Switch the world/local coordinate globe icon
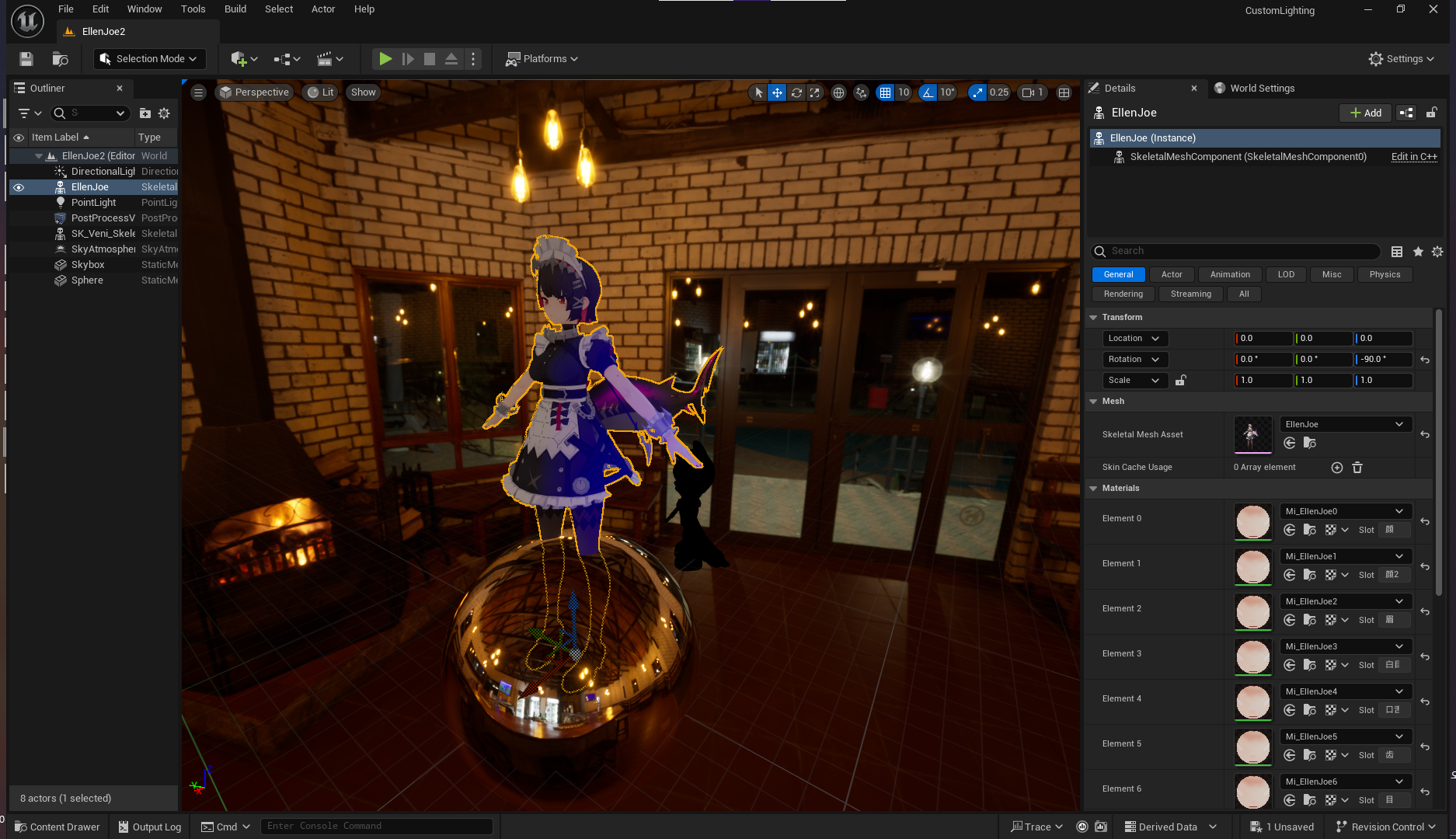 pyautogui.click(x=838, y=92)
